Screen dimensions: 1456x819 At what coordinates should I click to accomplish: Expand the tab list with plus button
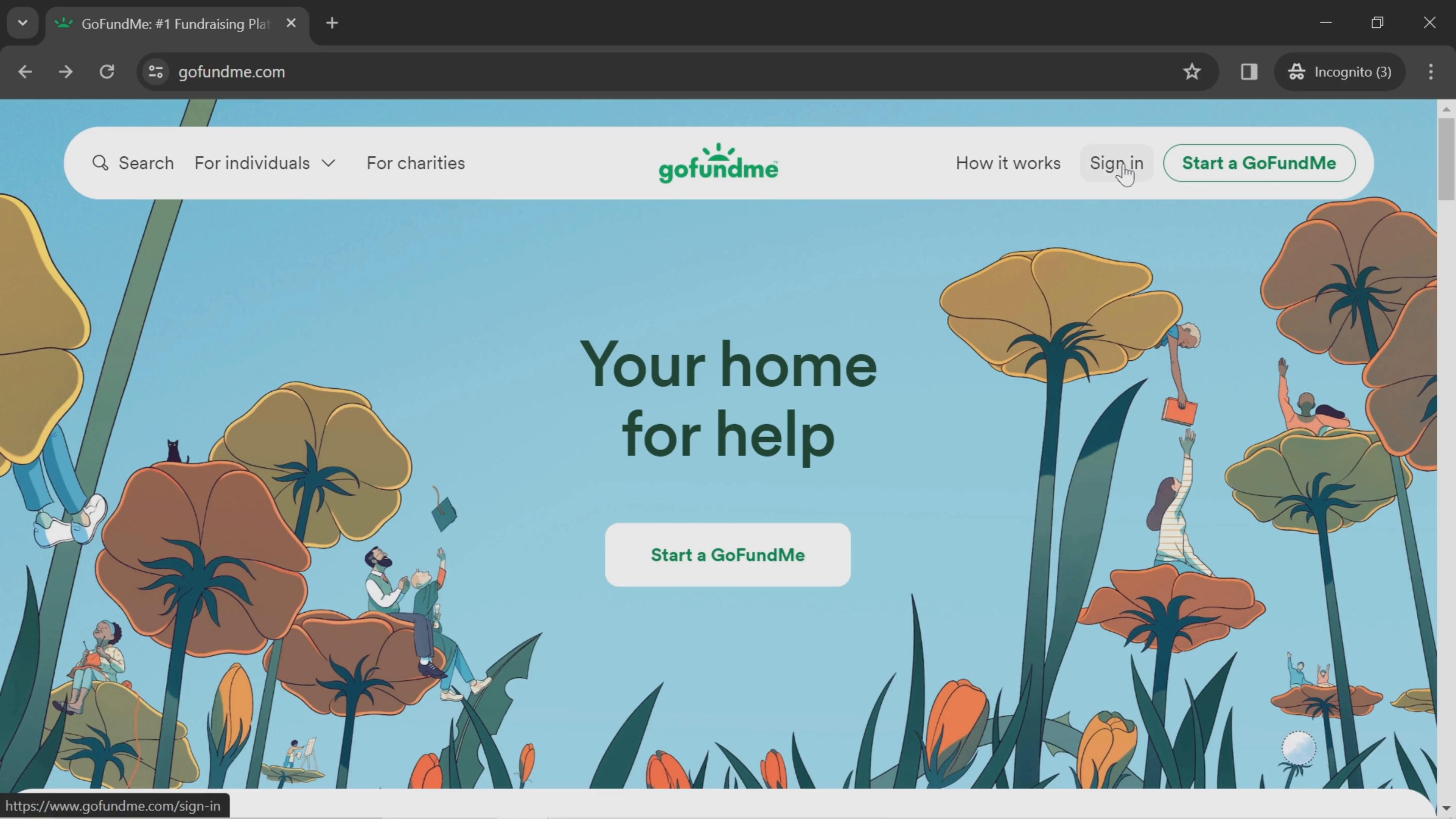[x=332, y=22]
